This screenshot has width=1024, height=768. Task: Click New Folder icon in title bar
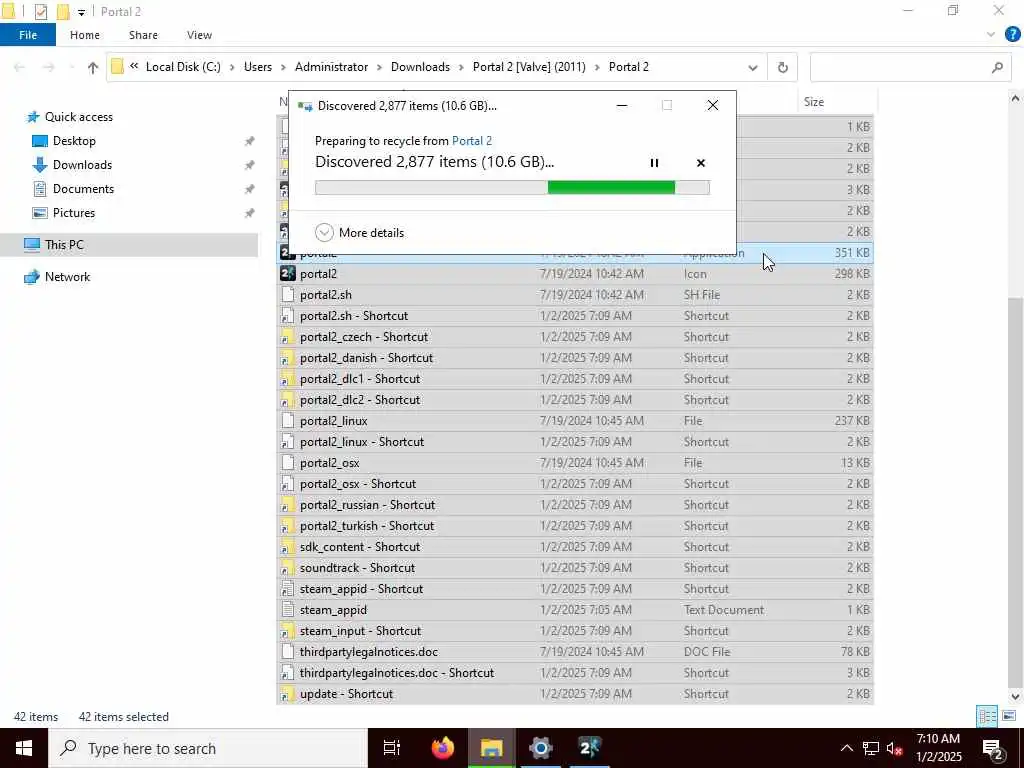click(63, 12)
